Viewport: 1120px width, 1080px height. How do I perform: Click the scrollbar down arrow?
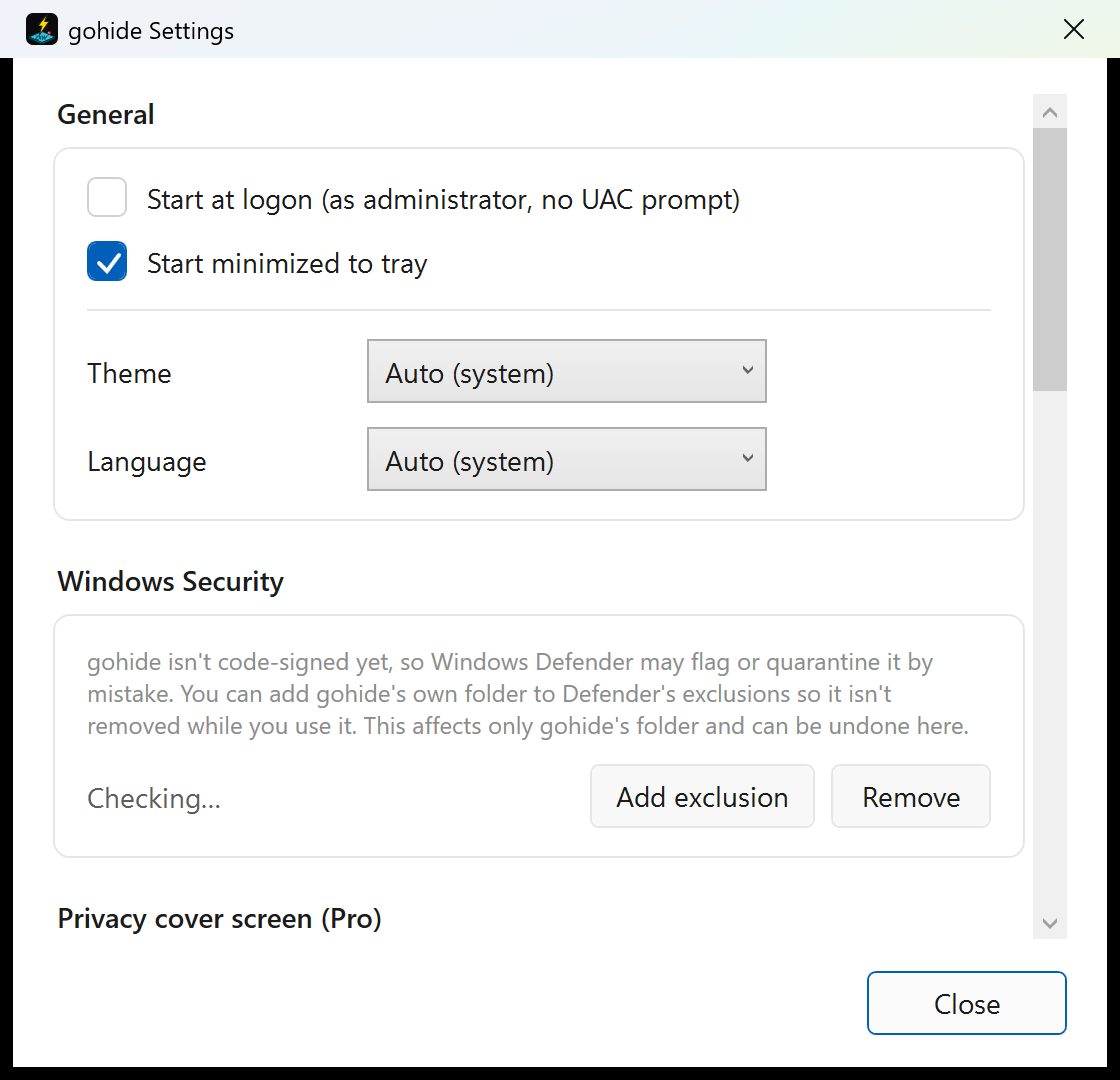tap(1049, 923)
